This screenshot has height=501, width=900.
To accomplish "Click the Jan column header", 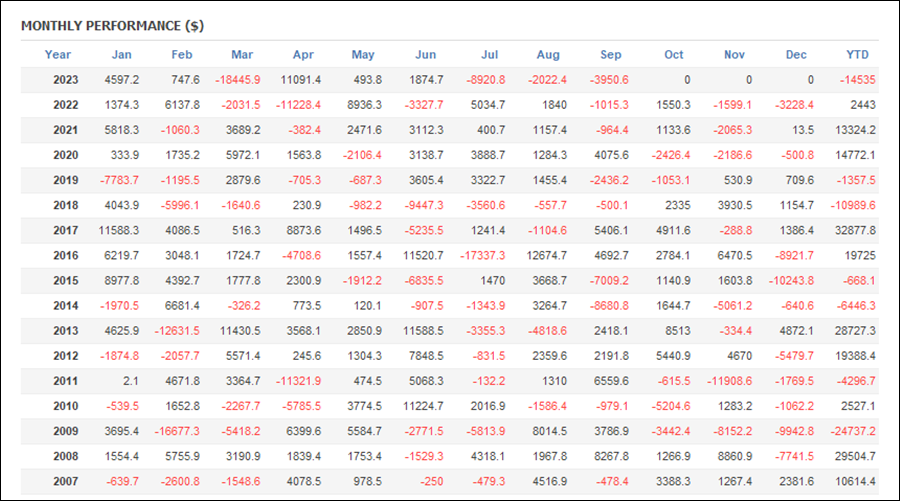I will click(121, 55).
